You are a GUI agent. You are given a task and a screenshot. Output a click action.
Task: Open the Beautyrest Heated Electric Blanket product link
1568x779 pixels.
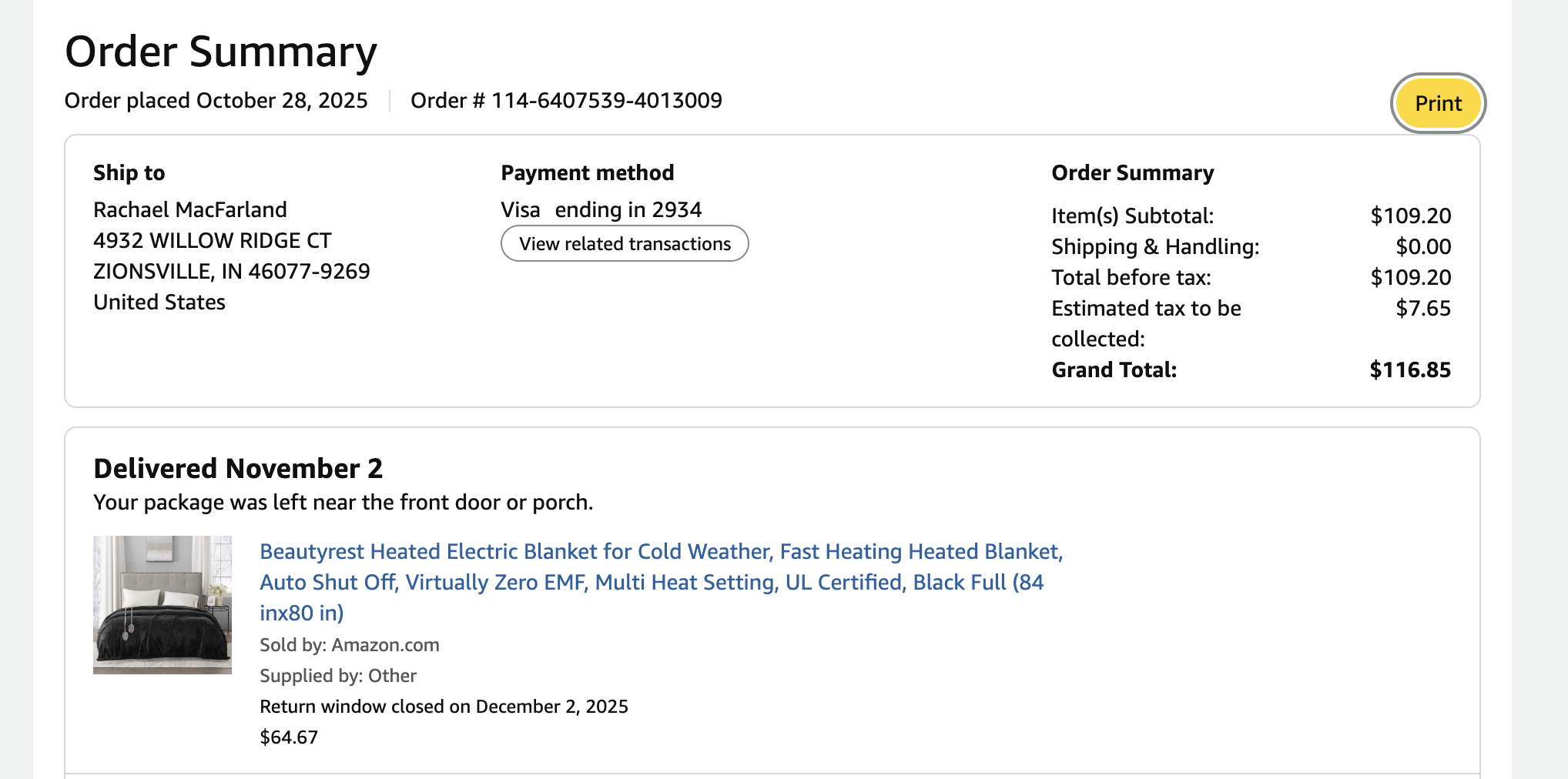[661, 582]
